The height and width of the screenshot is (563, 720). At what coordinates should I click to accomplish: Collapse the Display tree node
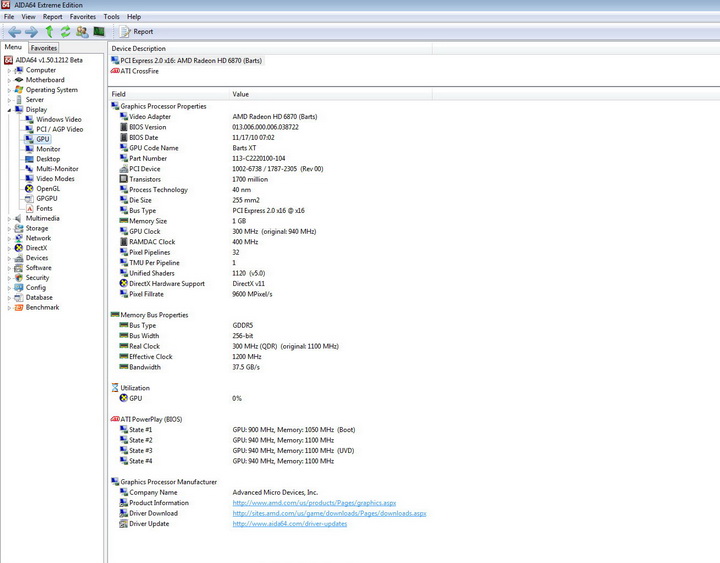click(x=9, y=110)
